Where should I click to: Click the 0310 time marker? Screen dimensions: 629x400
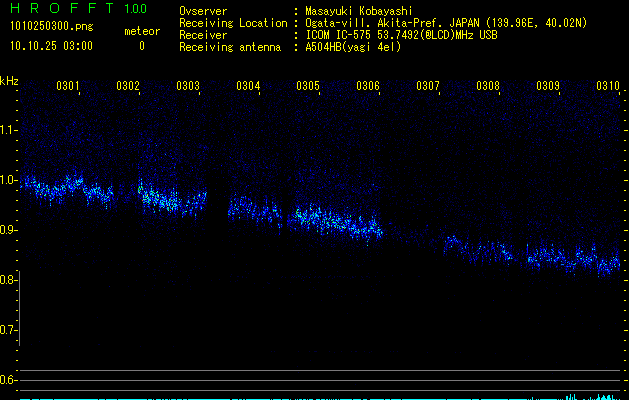tap(608, 86)
